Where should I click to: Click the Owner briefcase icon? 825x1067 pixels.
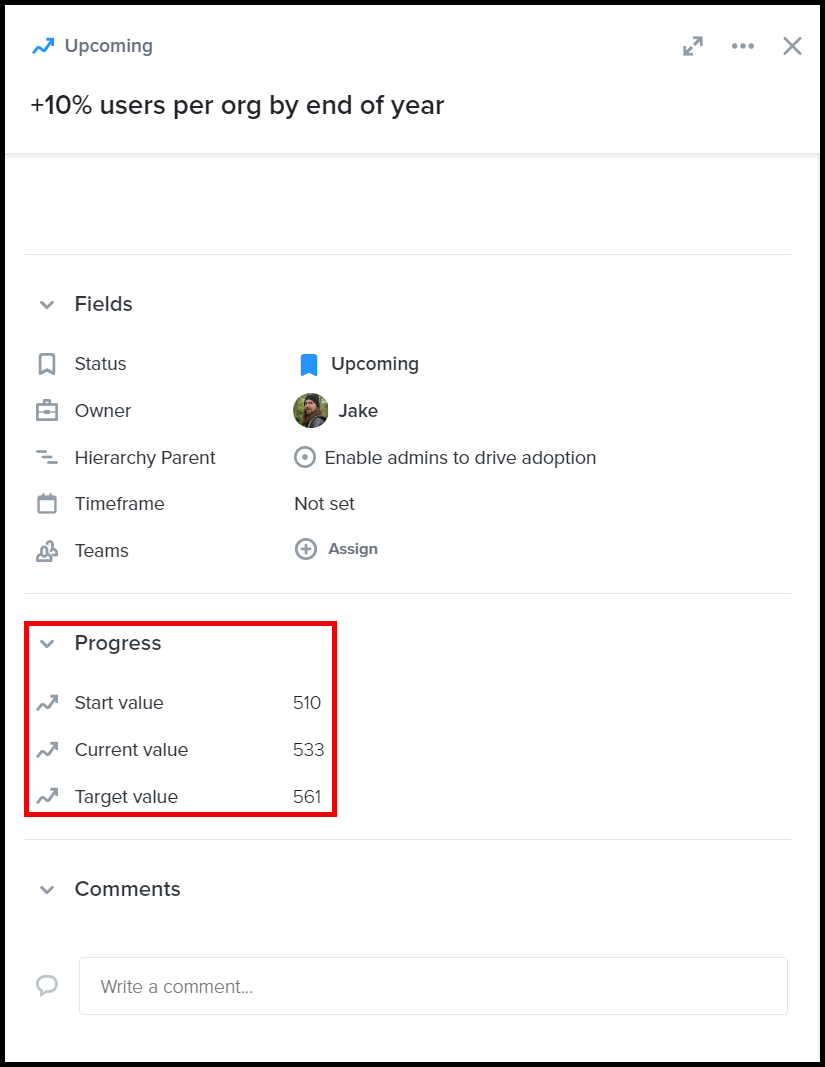click(47, 410)
